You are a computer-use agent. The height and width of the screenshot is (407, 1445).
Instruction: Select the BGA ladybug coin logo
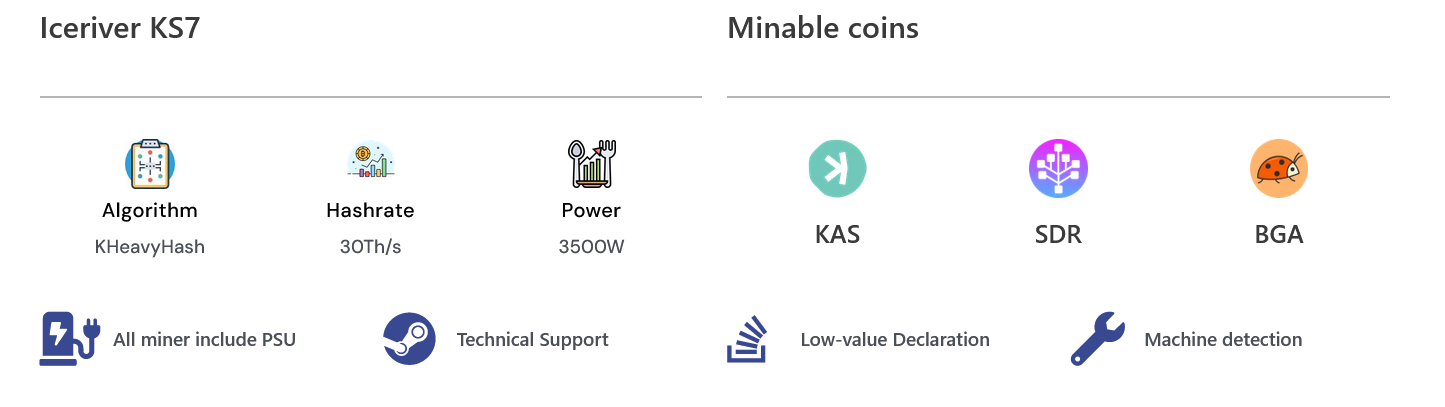[1279, 168]
